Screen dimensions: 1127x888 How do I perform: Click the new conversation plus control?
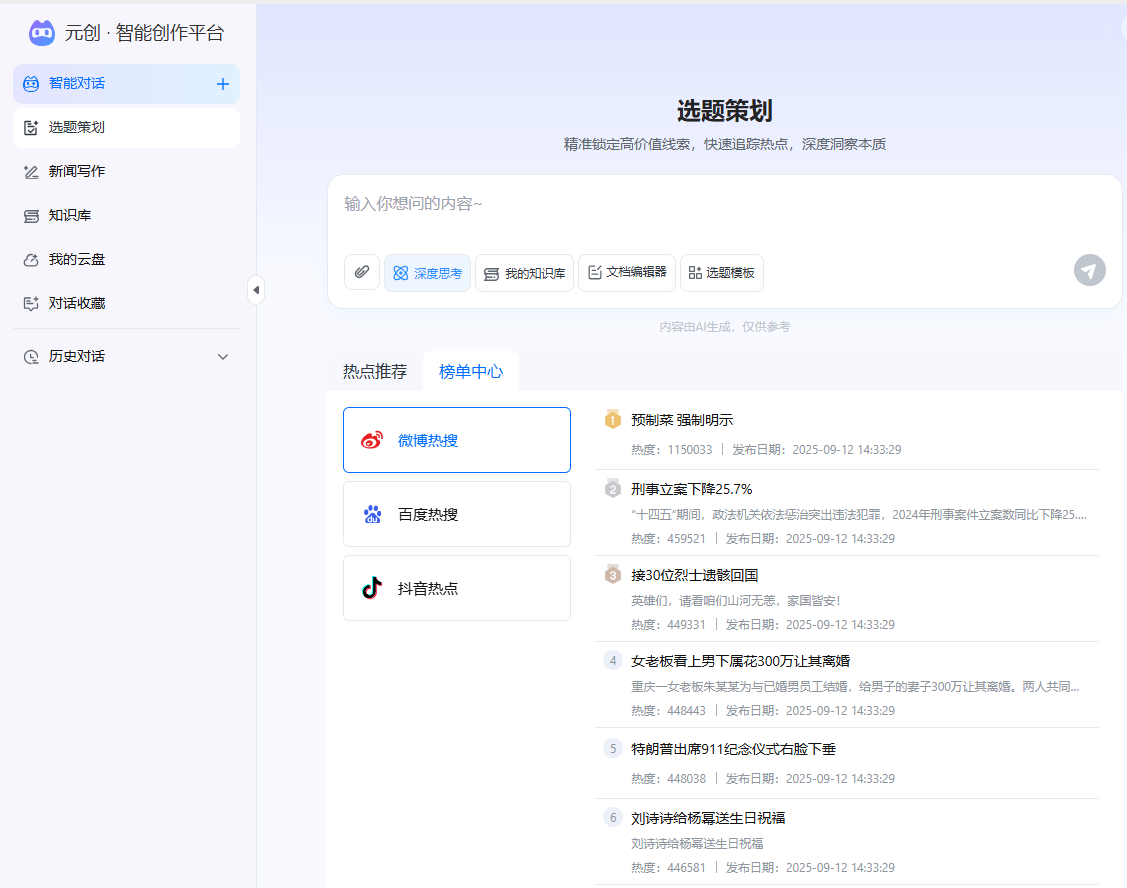coord(222,84)
